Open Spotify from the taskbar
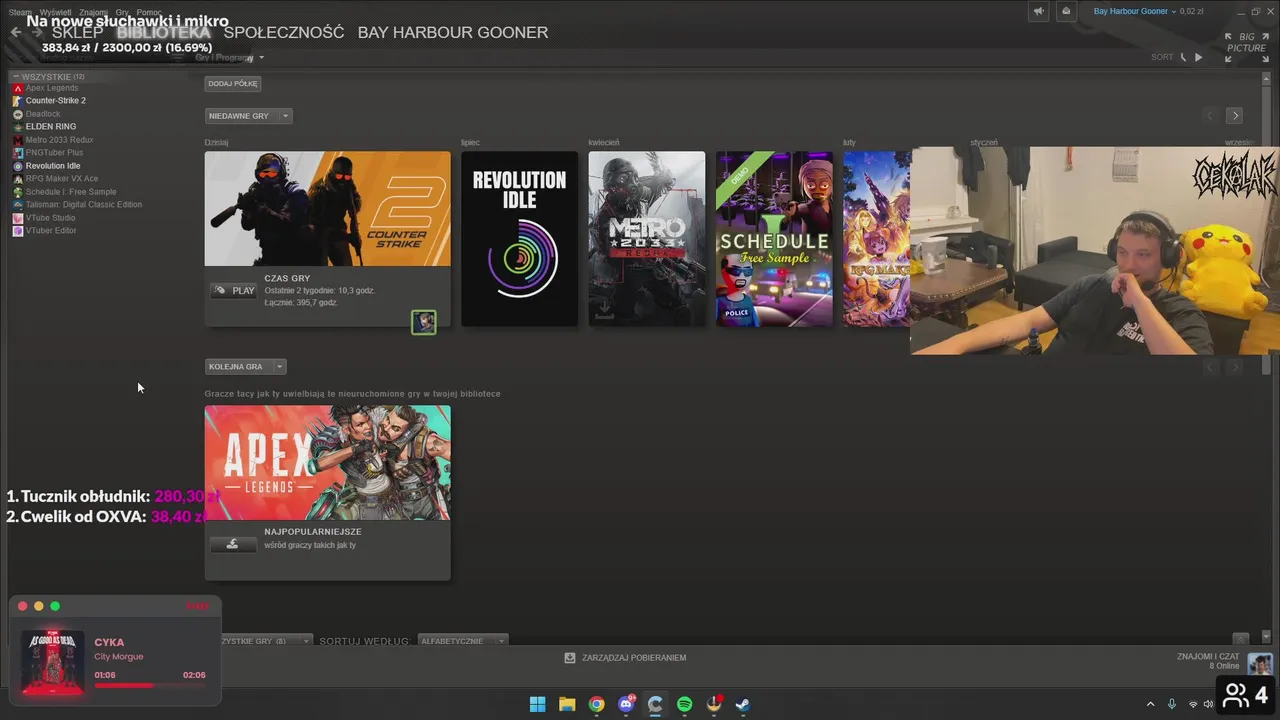 point(685,704)
